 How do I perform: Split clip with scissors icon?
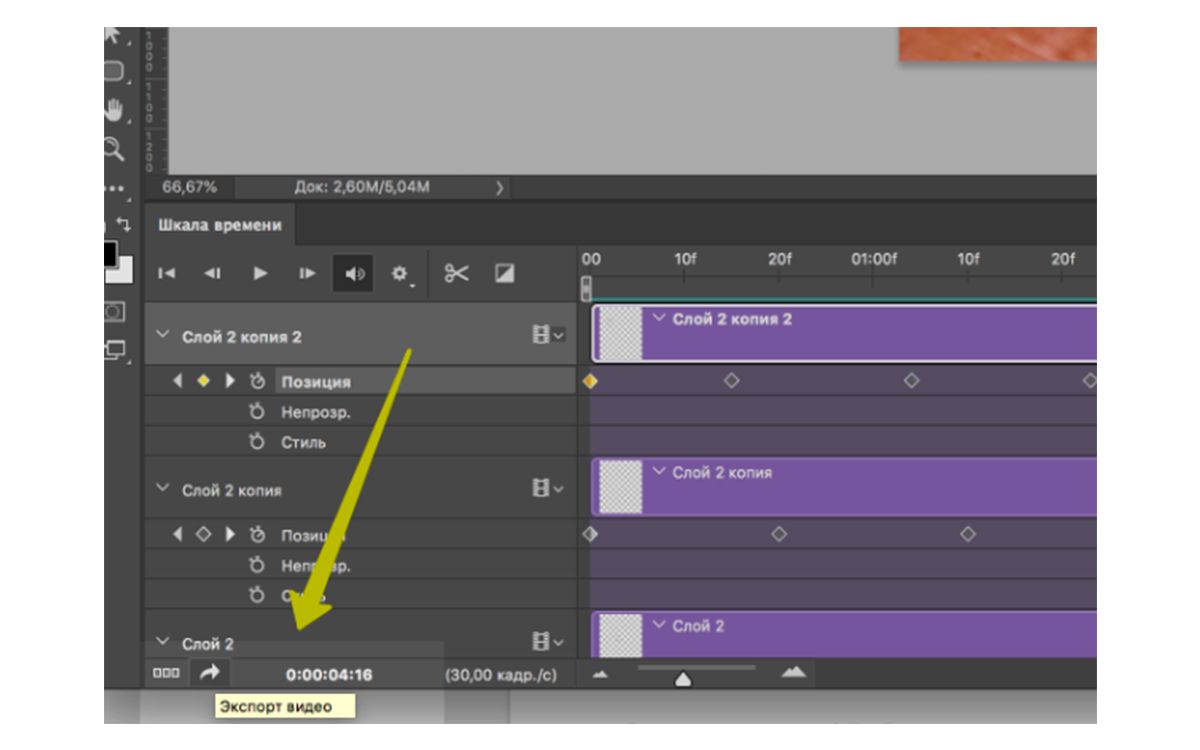click(457, 273)
